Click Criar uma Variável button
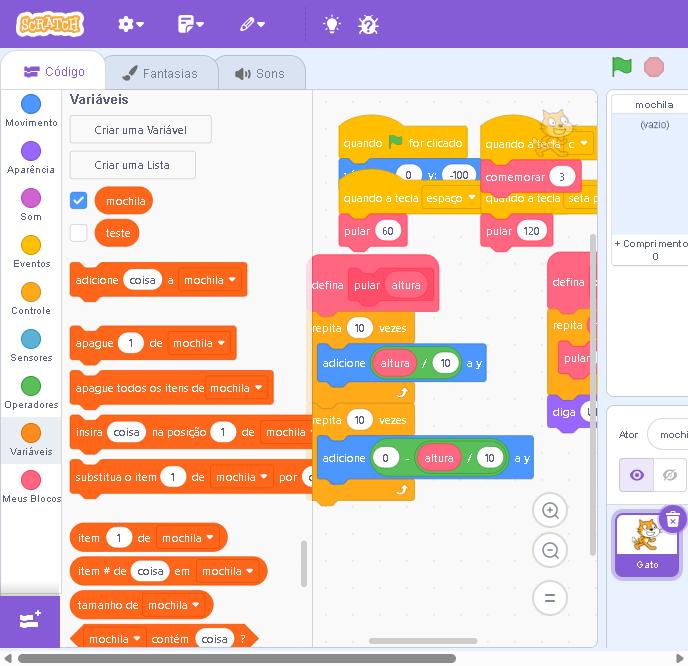The height and width of the screenshot is (666, 688). [140, 130]
